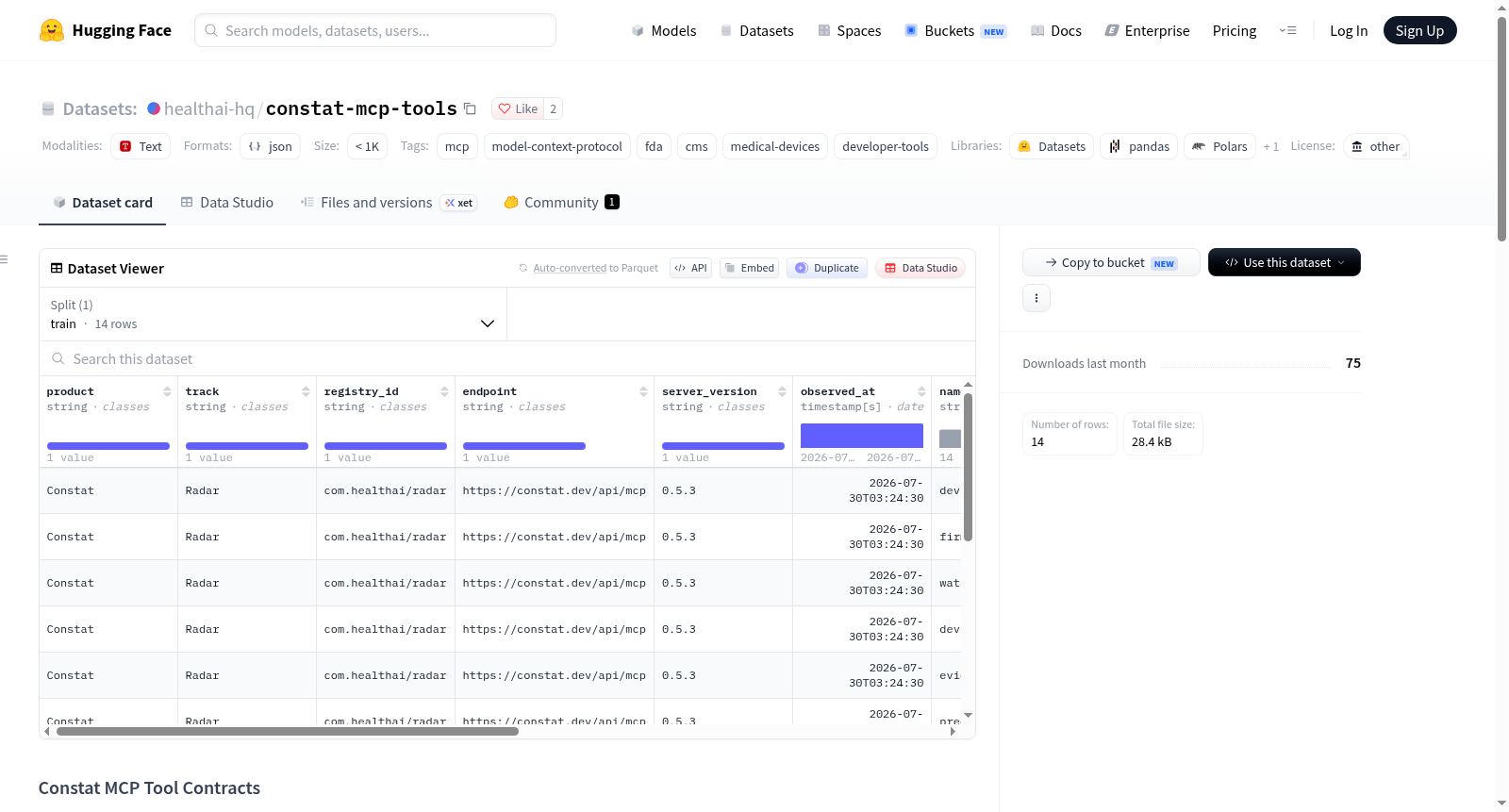Open Auto-converted to Parquet link

(589, 268)
